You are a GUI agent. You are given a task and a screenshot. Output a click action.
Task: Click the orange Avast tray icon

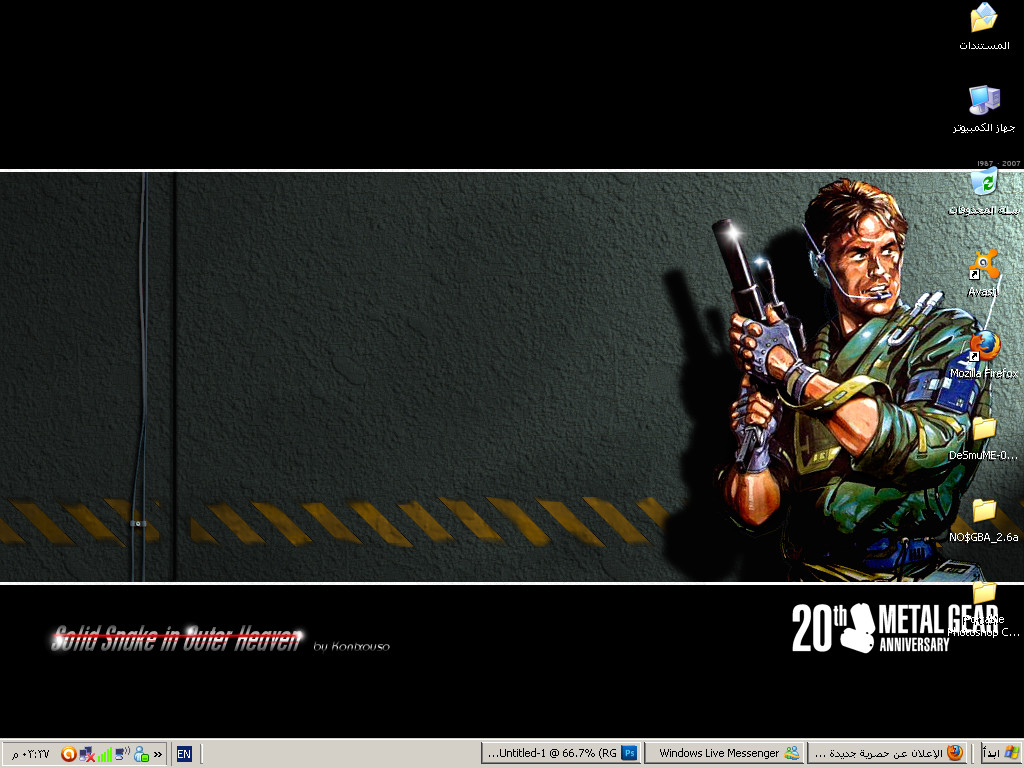click(x=69, y=754)
